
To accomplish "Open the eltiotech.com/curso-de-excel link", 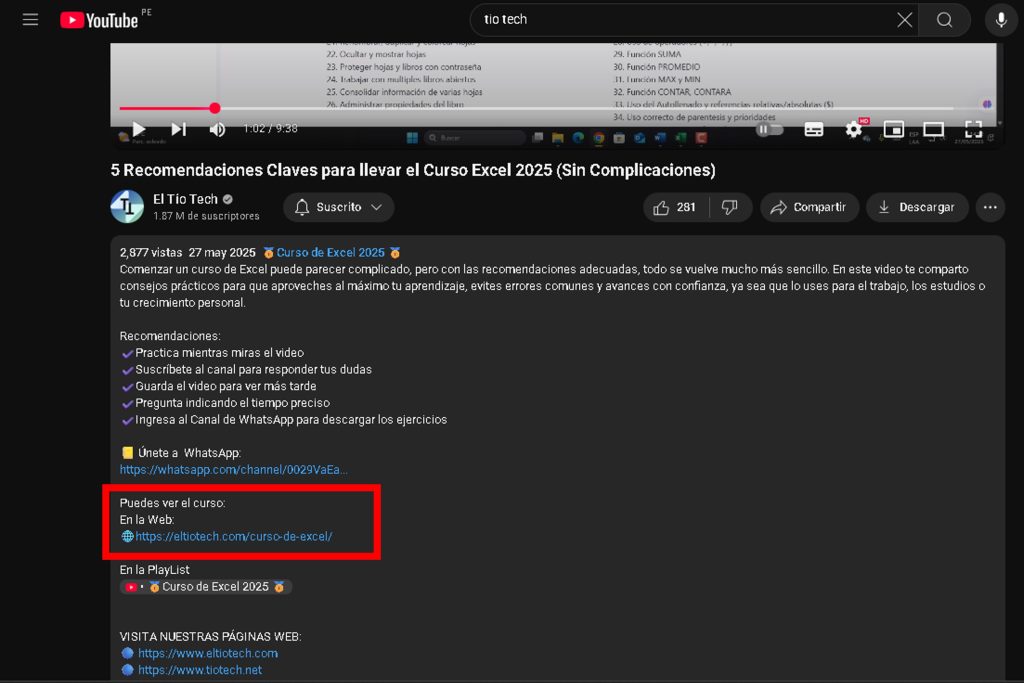I will 234,536.
